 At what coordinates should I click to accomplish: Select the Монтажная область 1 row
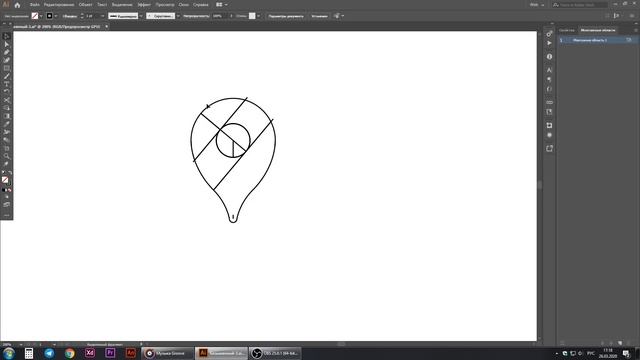point(597,40)
